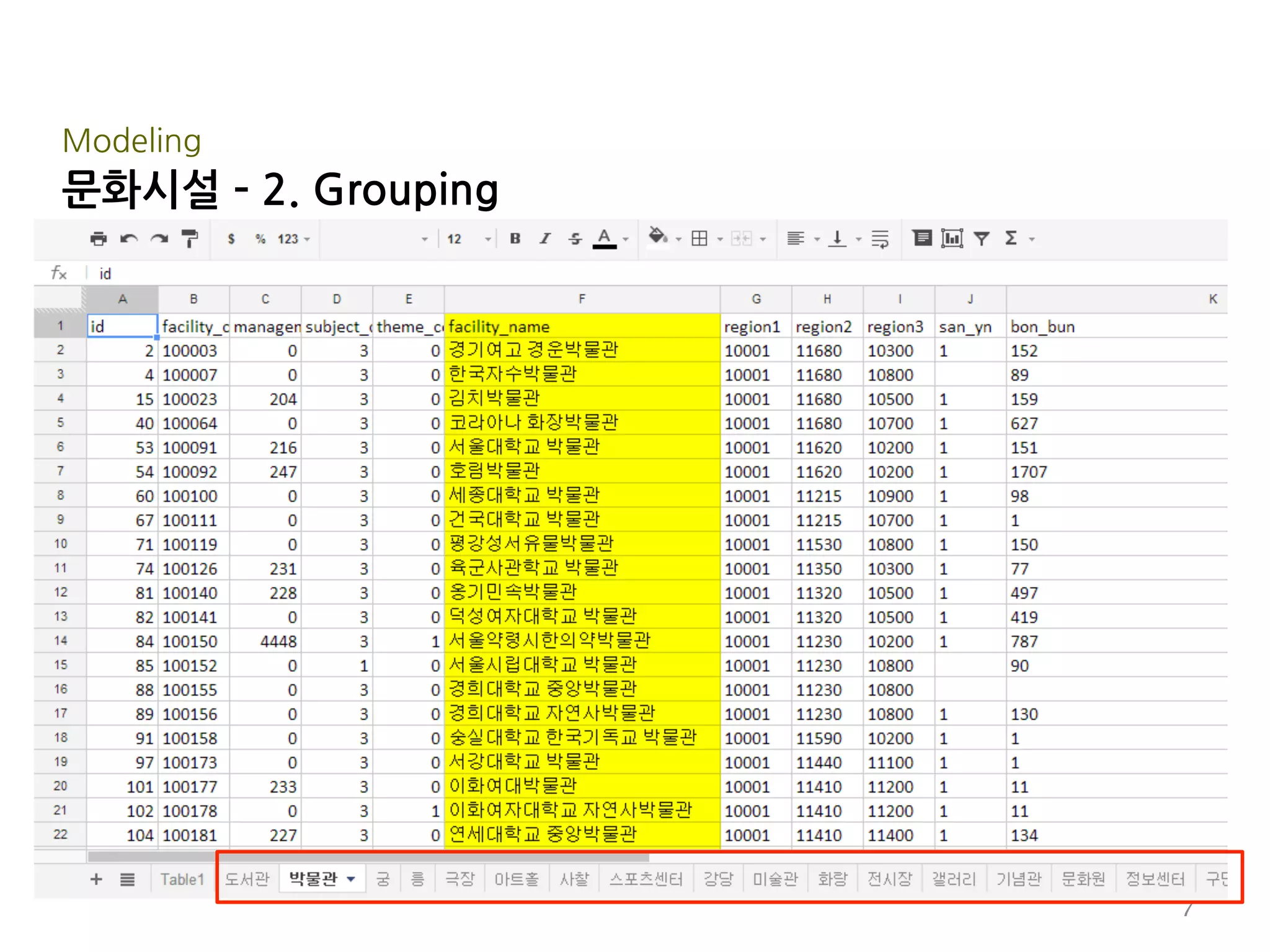Screen dimensions: 1270x952
Task: Expand the vertical align dropdown arrow
Action: point(858,239)
